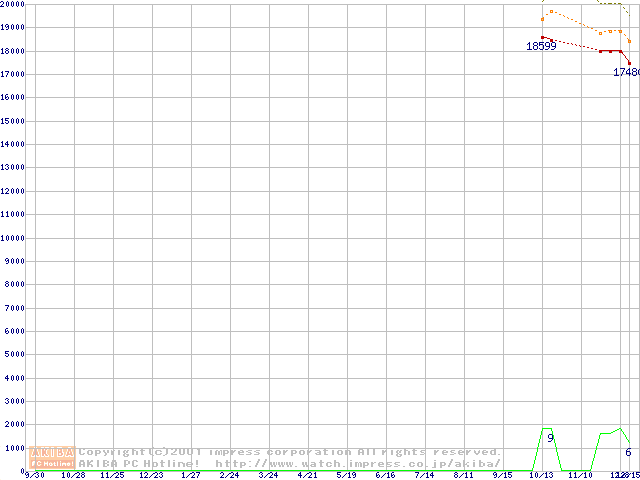Click the green volume label 6
The height and width of the screenshot is (480, 640).
point(628,453)
